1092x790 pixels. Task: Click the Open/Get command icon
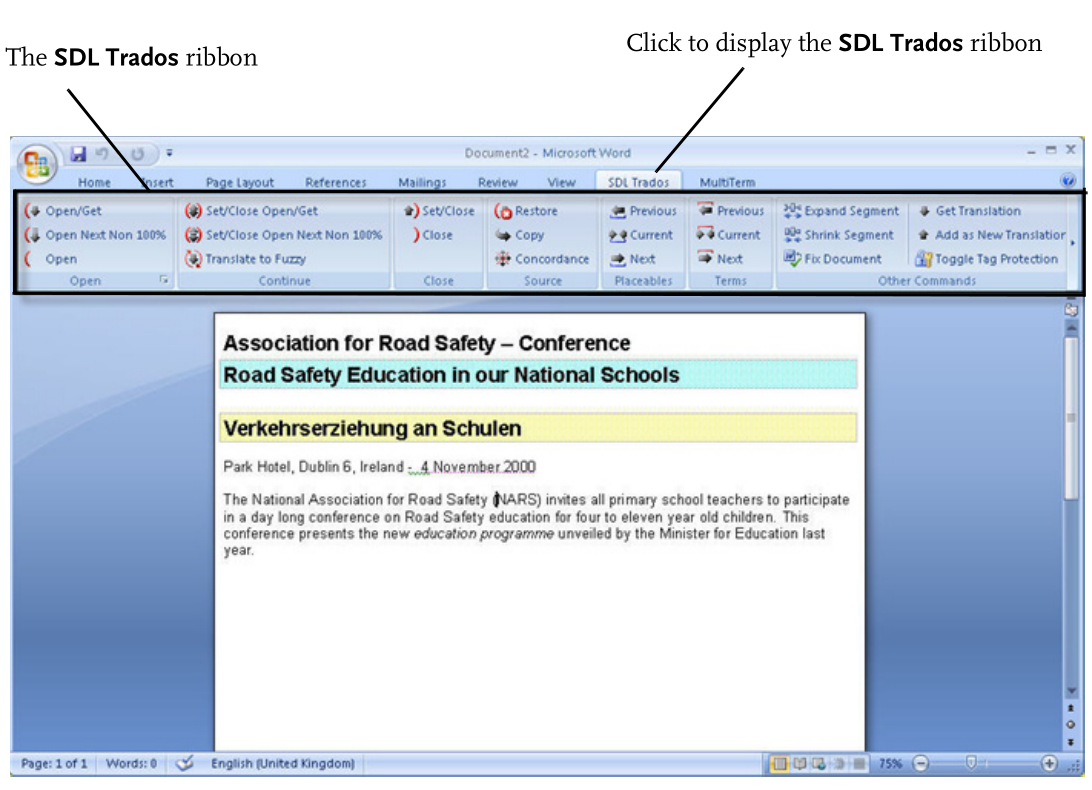(32, 210)
